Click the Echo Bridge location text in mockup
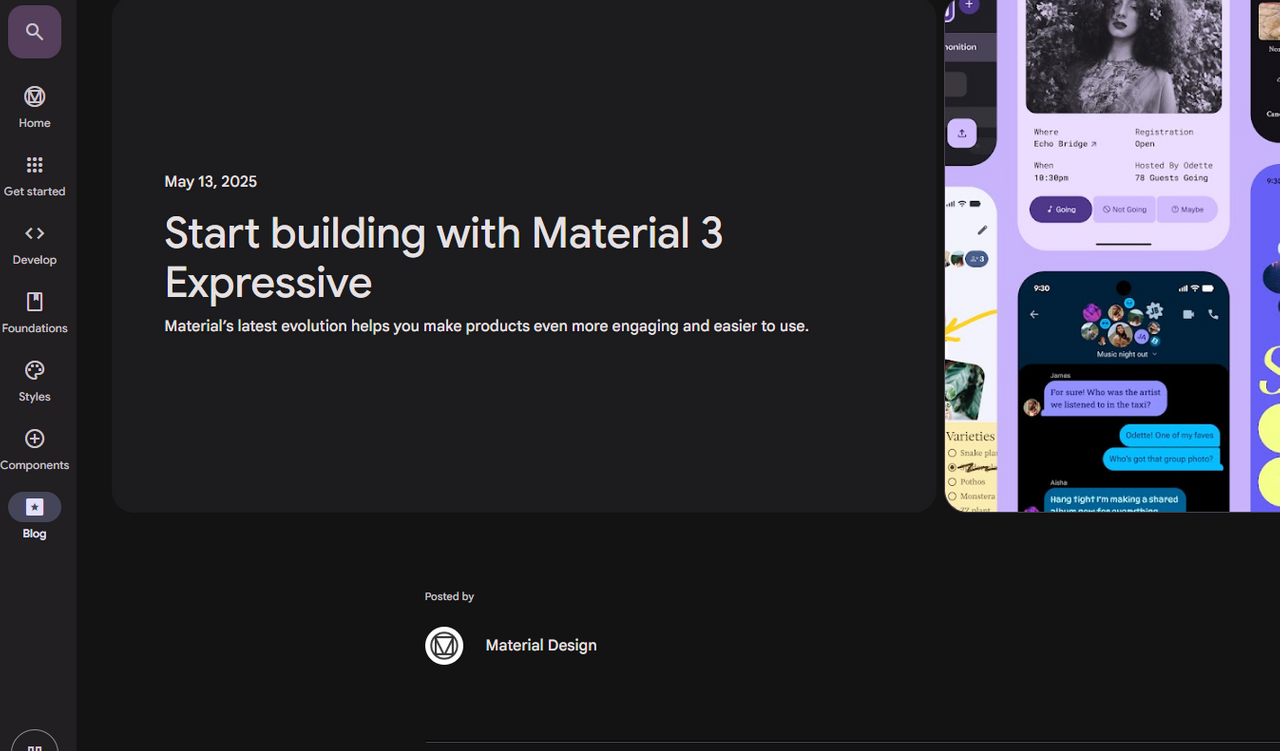The height and width of the screenshot is (751, 1280). 1065,144
